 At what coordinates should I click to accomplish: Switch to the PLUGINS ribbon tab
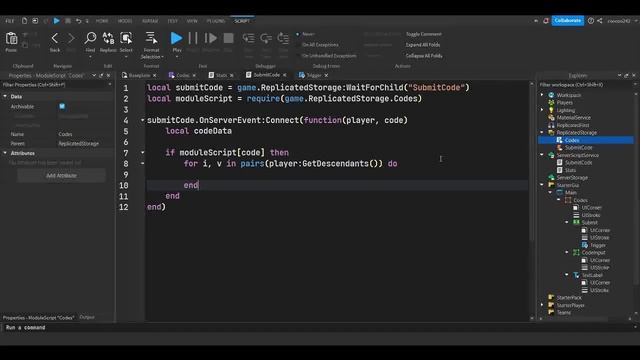216,21
